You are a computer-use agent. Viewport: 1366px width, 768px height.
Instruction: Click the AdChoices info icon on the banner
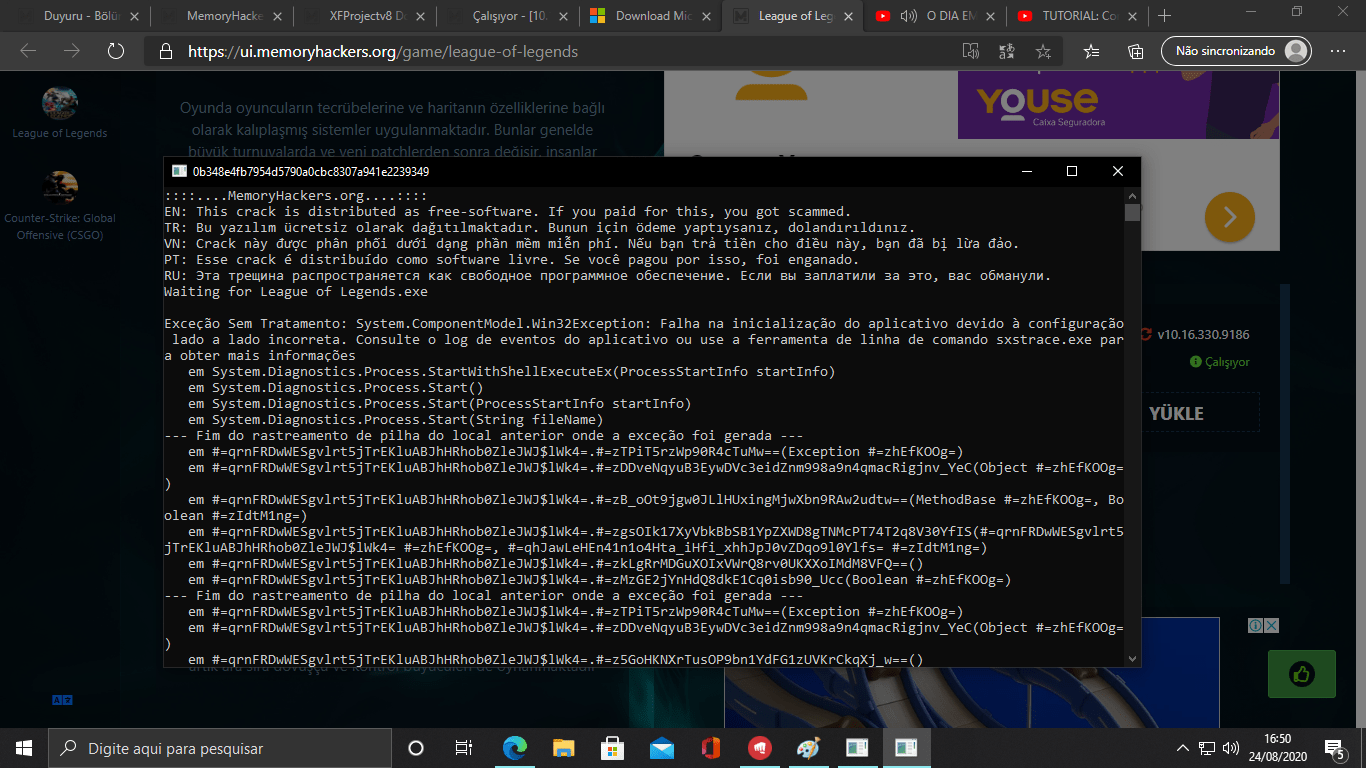point(1254,626)
